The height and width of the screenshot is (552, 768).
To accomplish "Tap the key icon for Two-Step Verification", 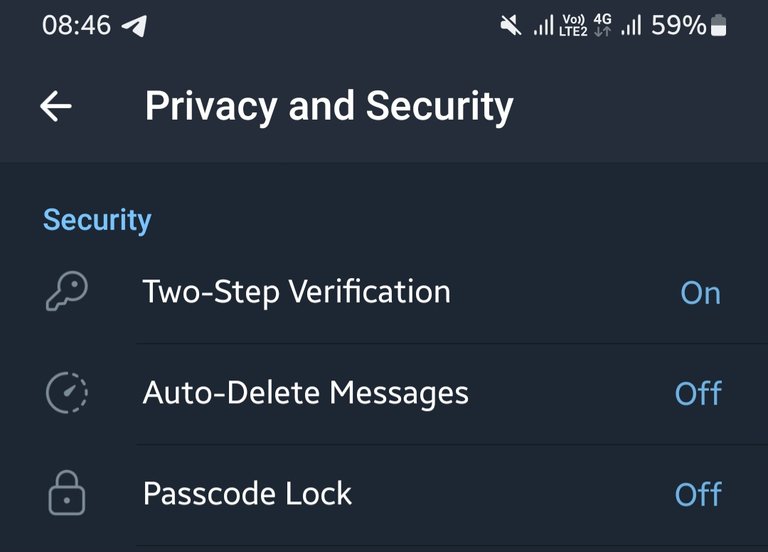I will (x=67, y=291).
